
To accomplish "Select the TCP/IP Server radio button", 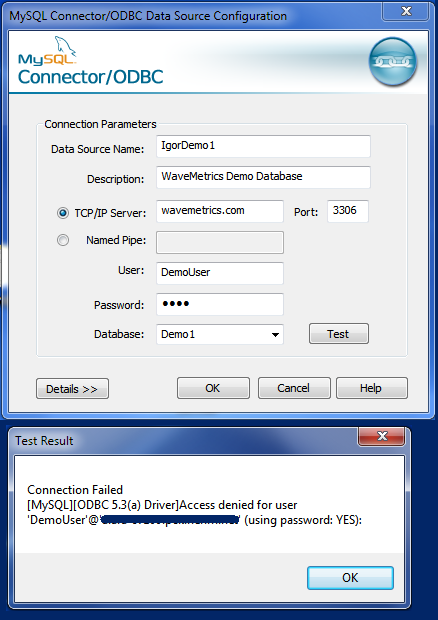I will pyautogui.click(x=62, y=213).
